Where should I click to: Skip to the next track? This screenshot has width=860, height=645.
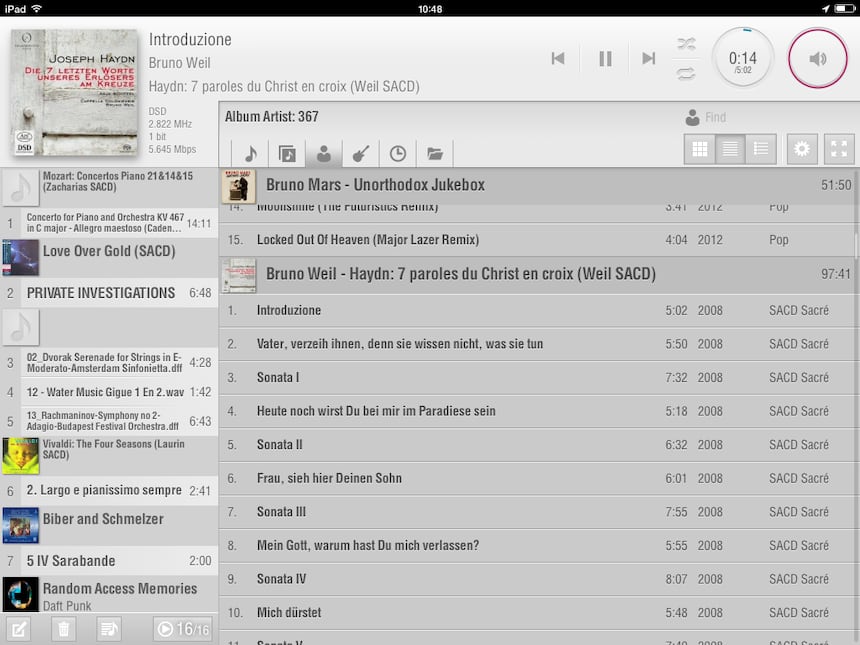pos(649,58)
